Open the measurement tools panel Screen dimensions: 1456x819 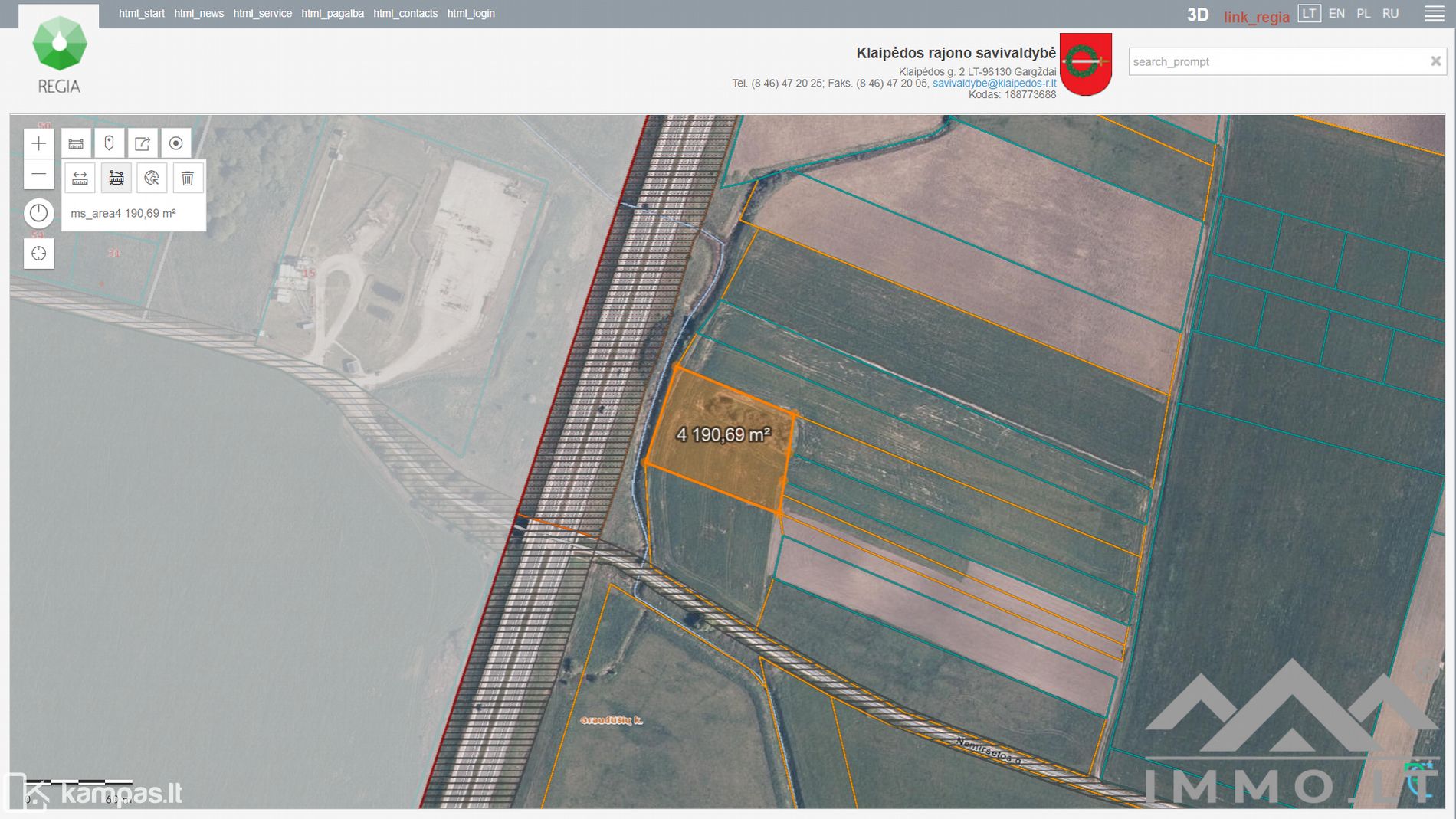coord(76,143)
